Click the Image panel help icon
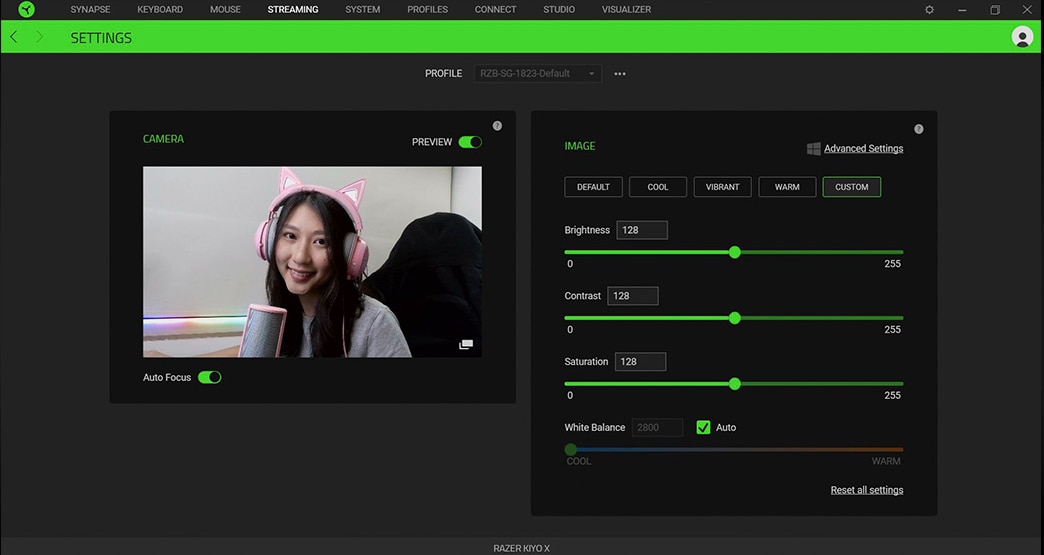This screenshot has height=555, width=1044. coord(918,129)
